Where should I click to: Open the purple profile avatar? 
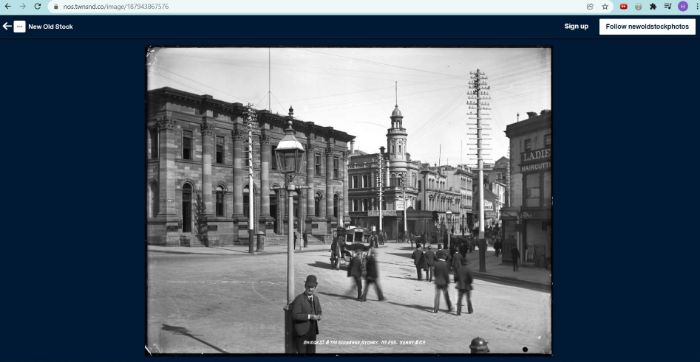pos(683,6)
